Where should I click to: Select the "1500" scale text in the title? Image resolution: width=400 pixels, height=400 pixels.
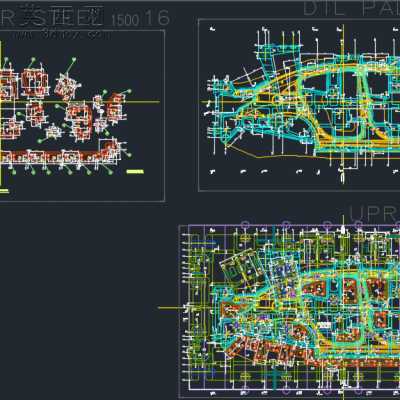[125, 20]
